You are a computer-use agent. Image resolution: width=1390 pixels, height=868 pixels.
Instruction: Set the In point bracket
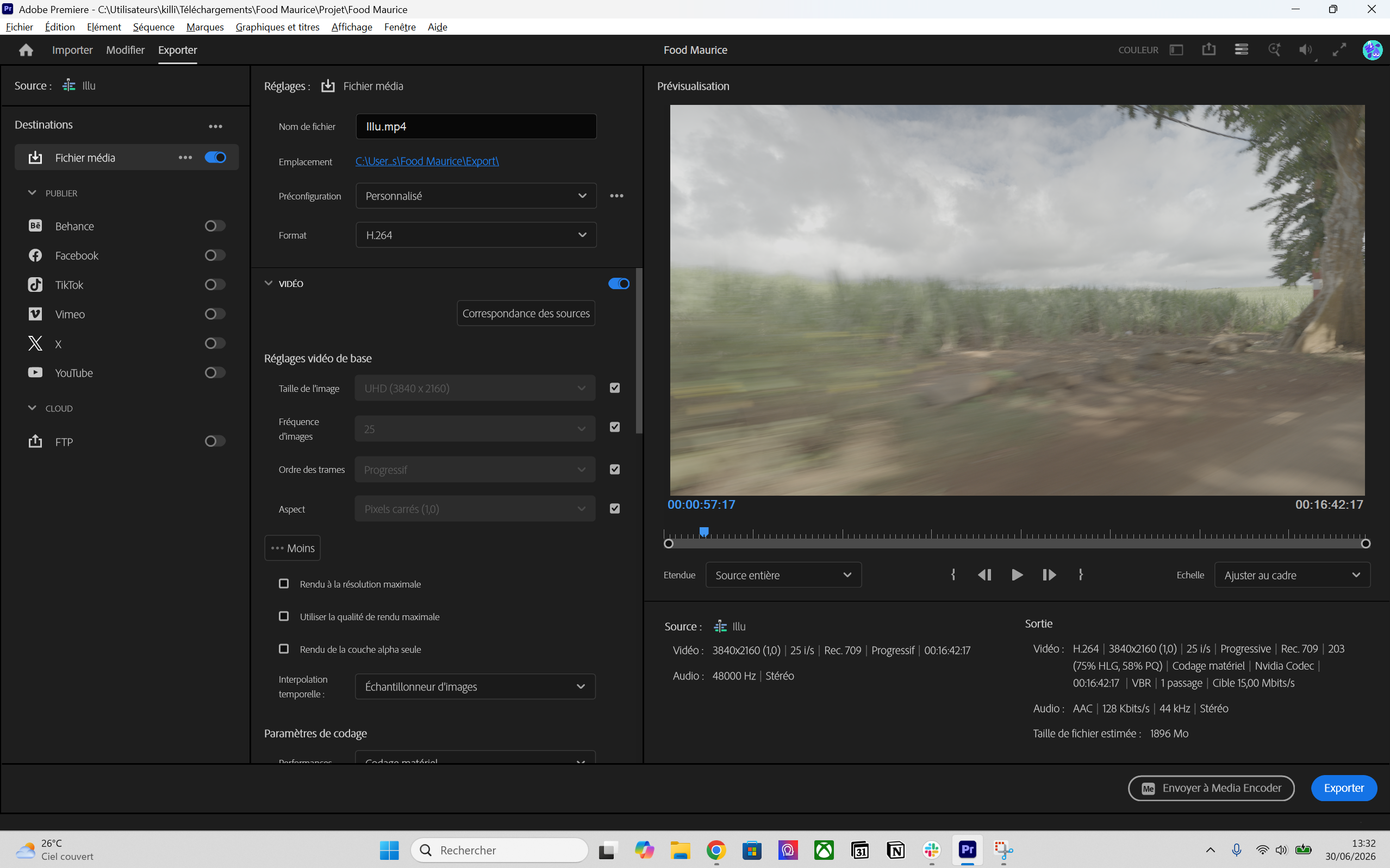point(953,574)
